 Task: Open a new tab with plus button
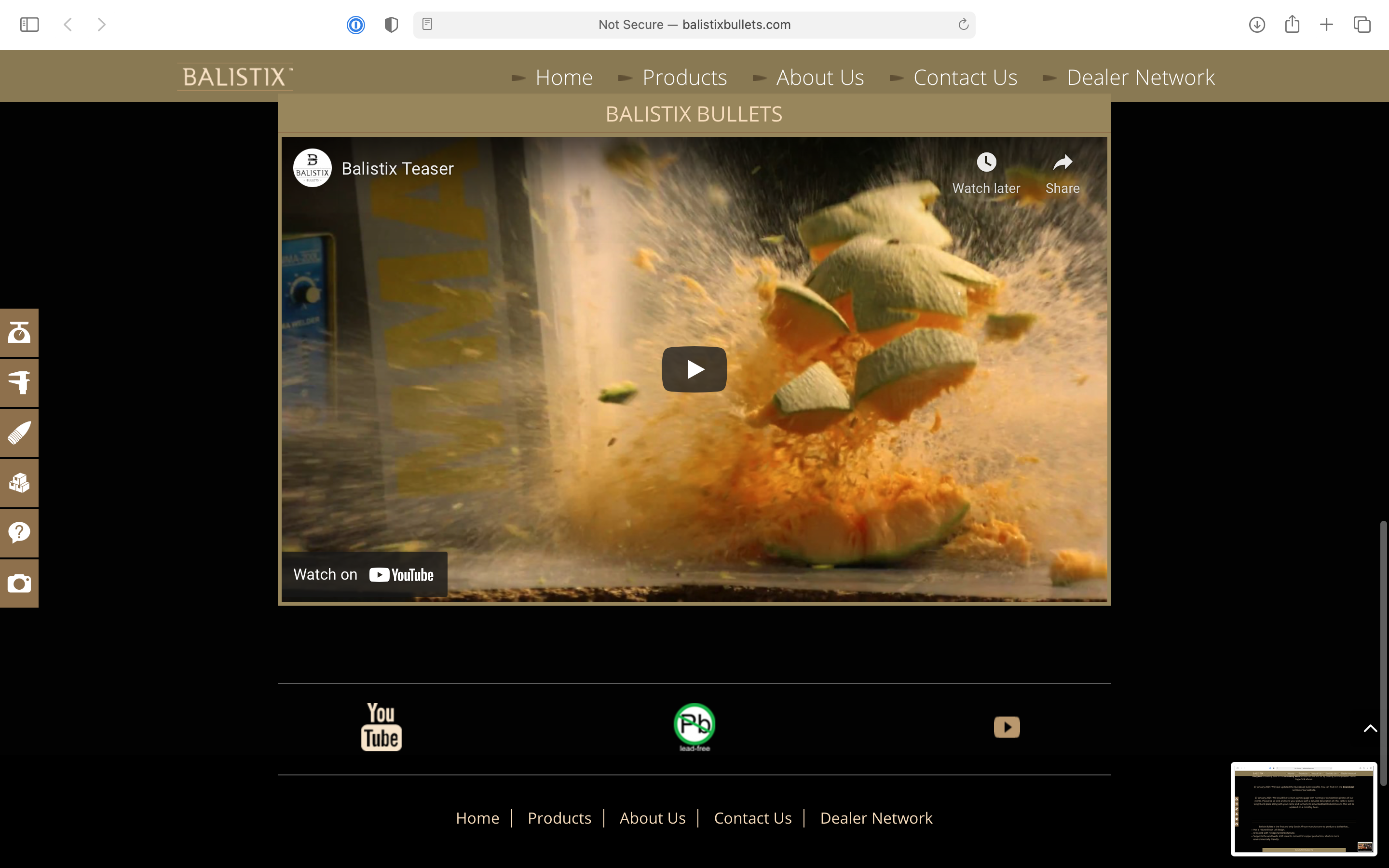(x=1326, y=24)
